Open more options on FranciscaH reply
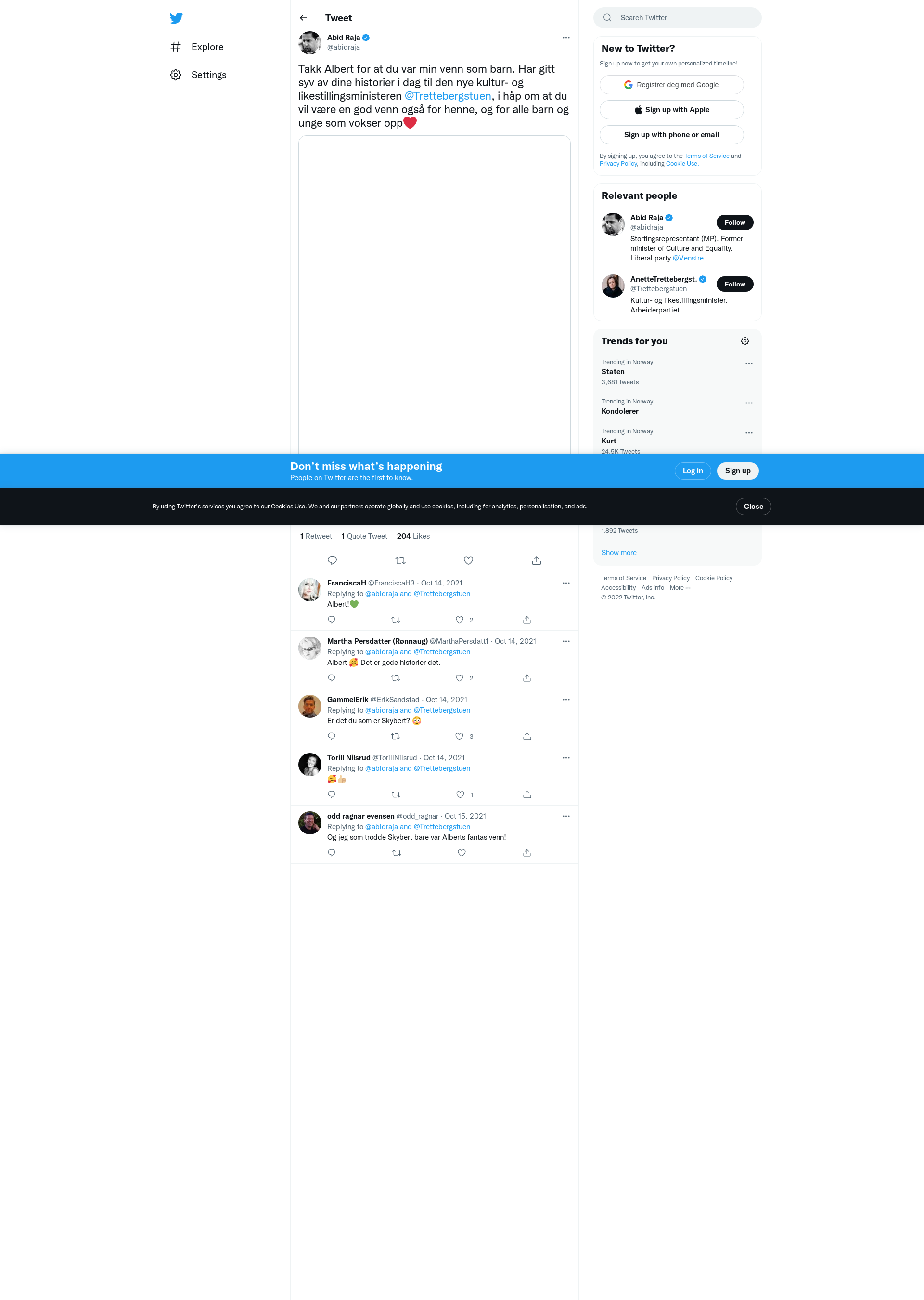The width and height of the screenshot is (924, 1300). [x=565, y=584]
